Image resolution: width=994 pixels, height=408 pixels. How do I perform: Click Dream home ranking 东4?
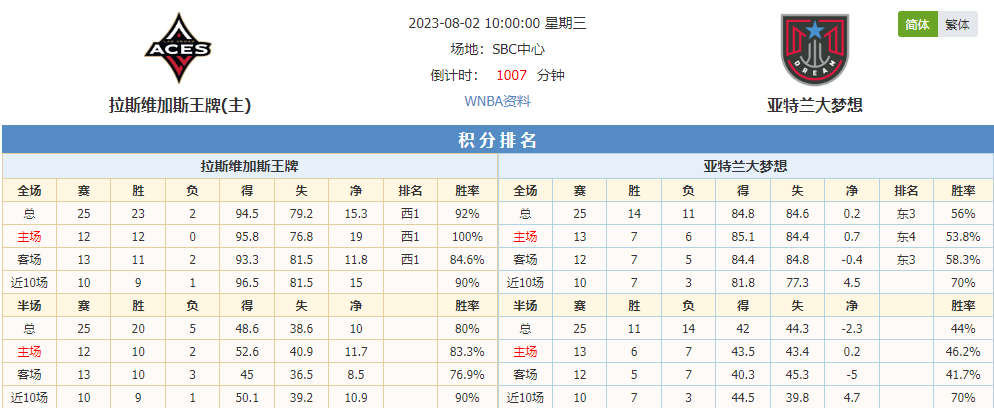pos(906,237)
